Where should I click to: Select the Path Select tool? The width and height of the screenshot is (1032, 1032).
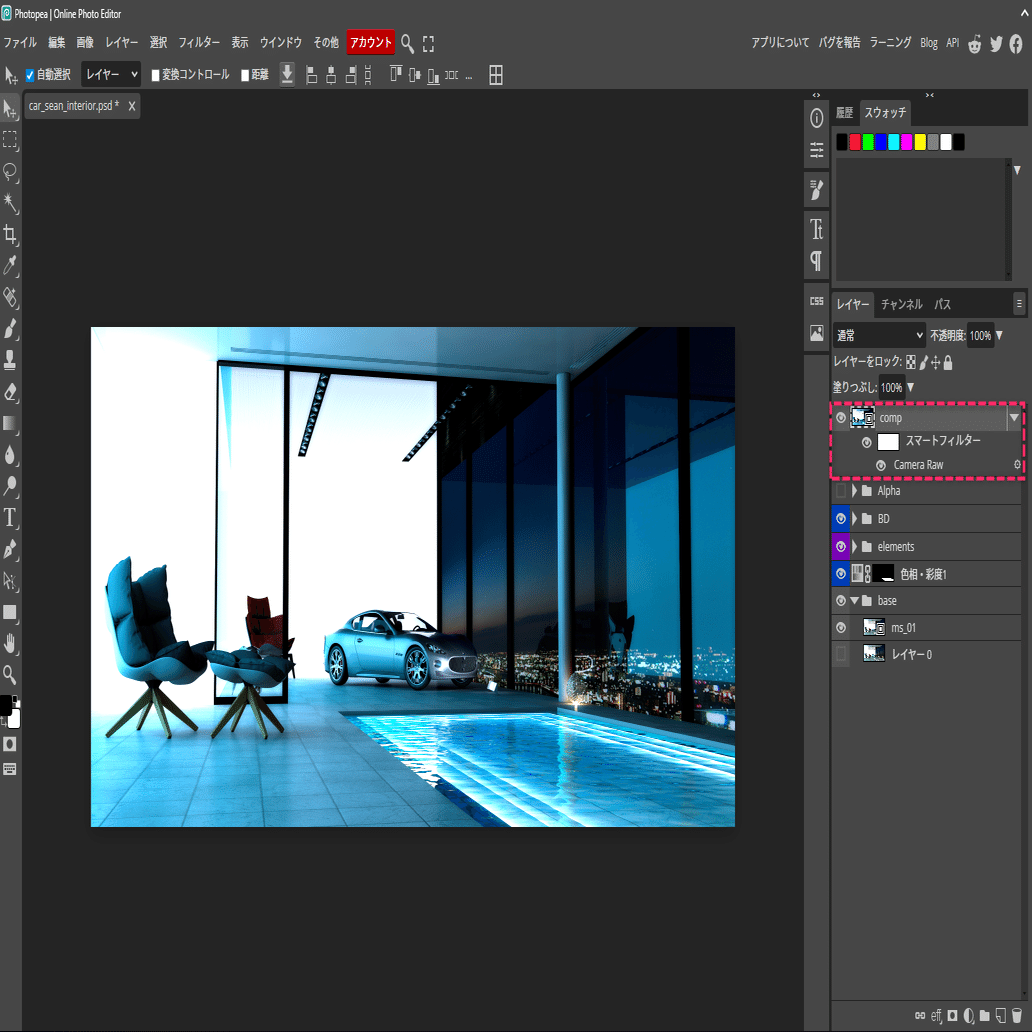click(x=10, y=581)
